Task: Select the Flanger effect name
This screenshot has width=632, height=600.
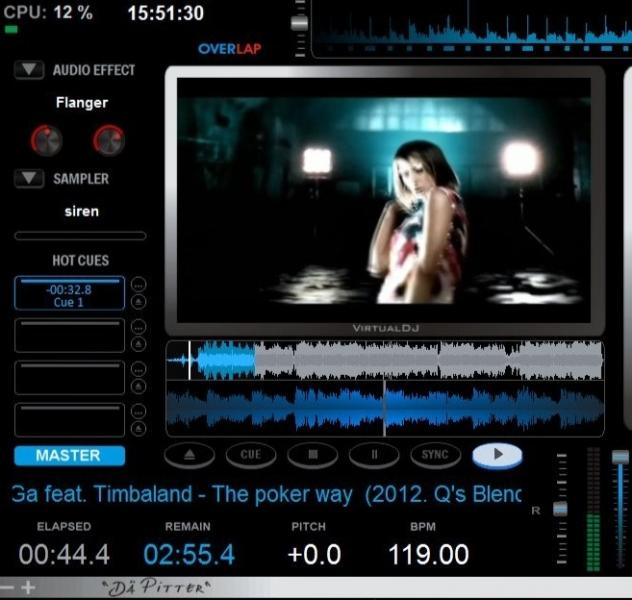Action: [x=82, y=103]
